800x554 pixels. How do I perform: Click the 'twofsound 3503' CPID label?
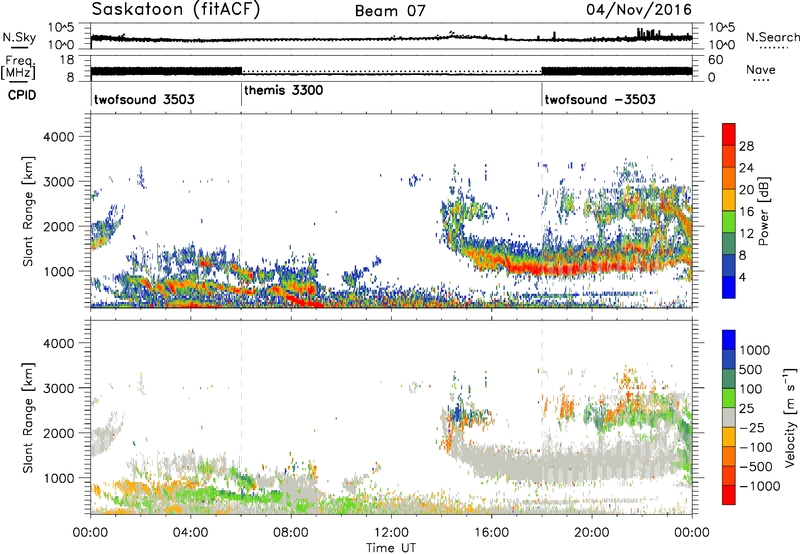click(144, 99)
